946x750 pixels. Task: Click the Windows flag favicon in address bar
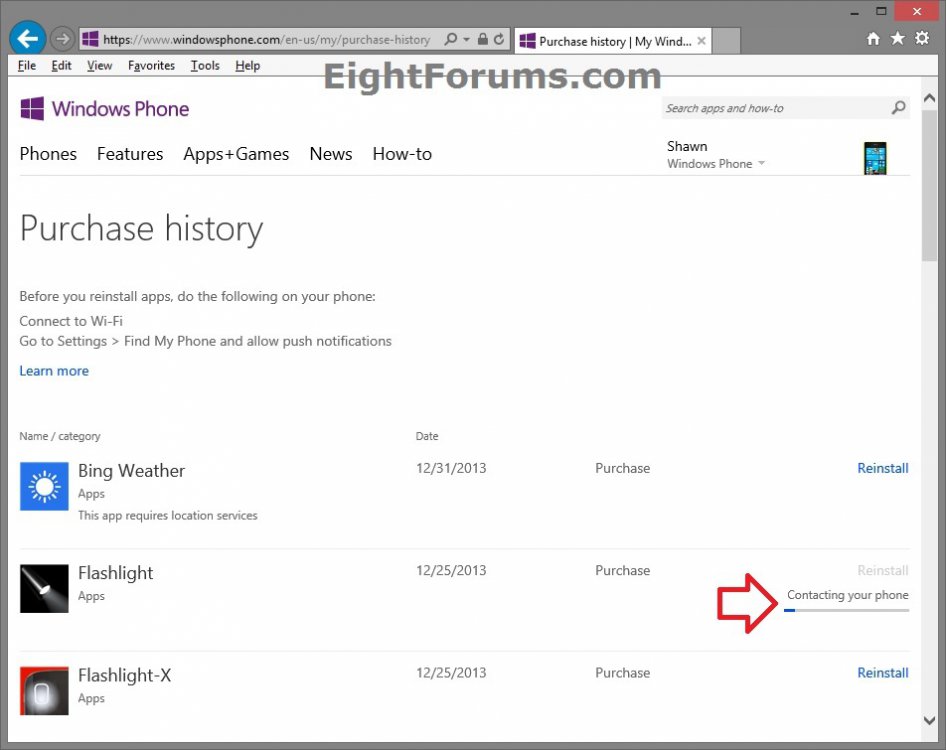point(90,39)
